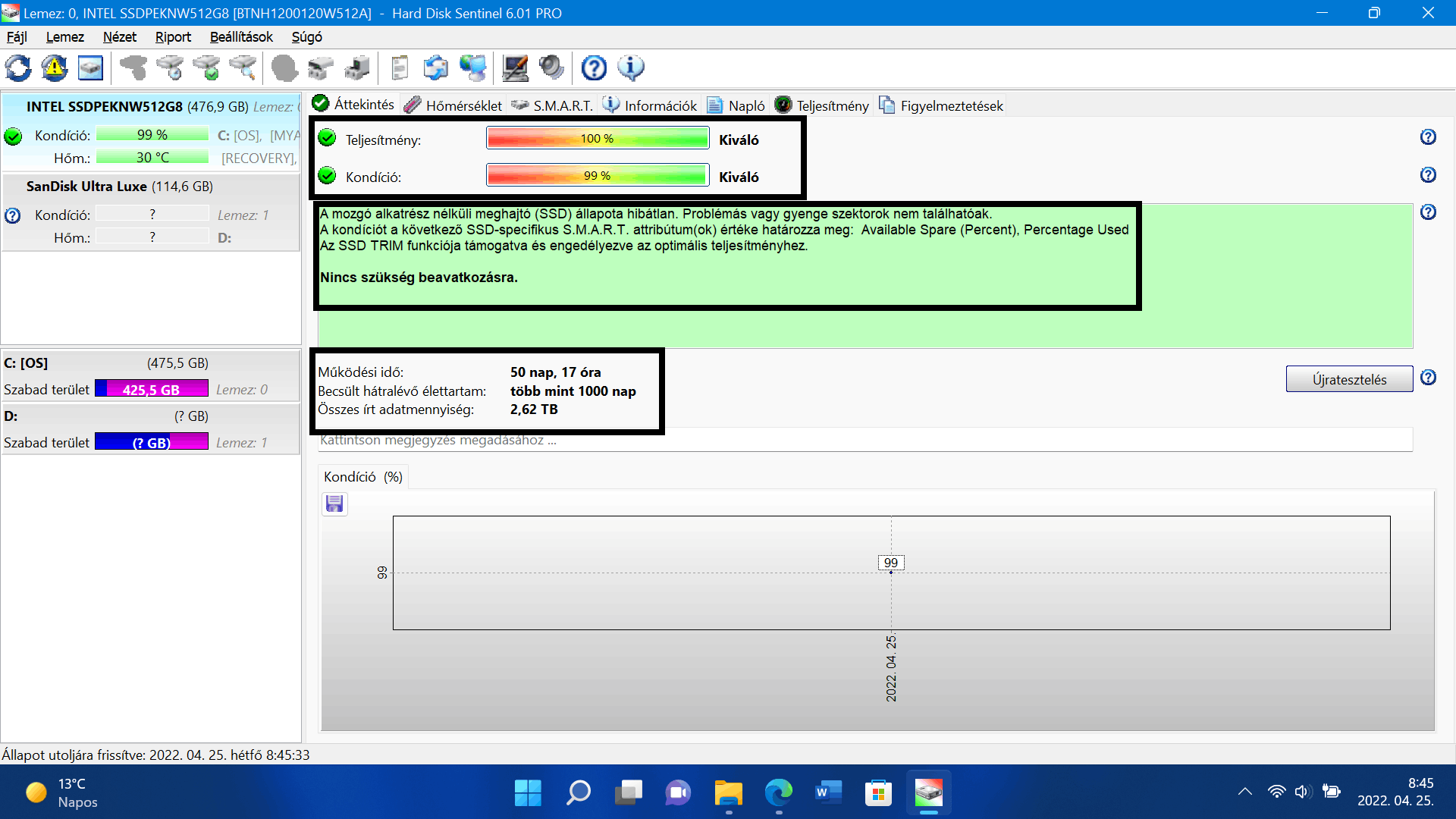Click the 30 °C temperature bar in sidebar

coord(152,157)
